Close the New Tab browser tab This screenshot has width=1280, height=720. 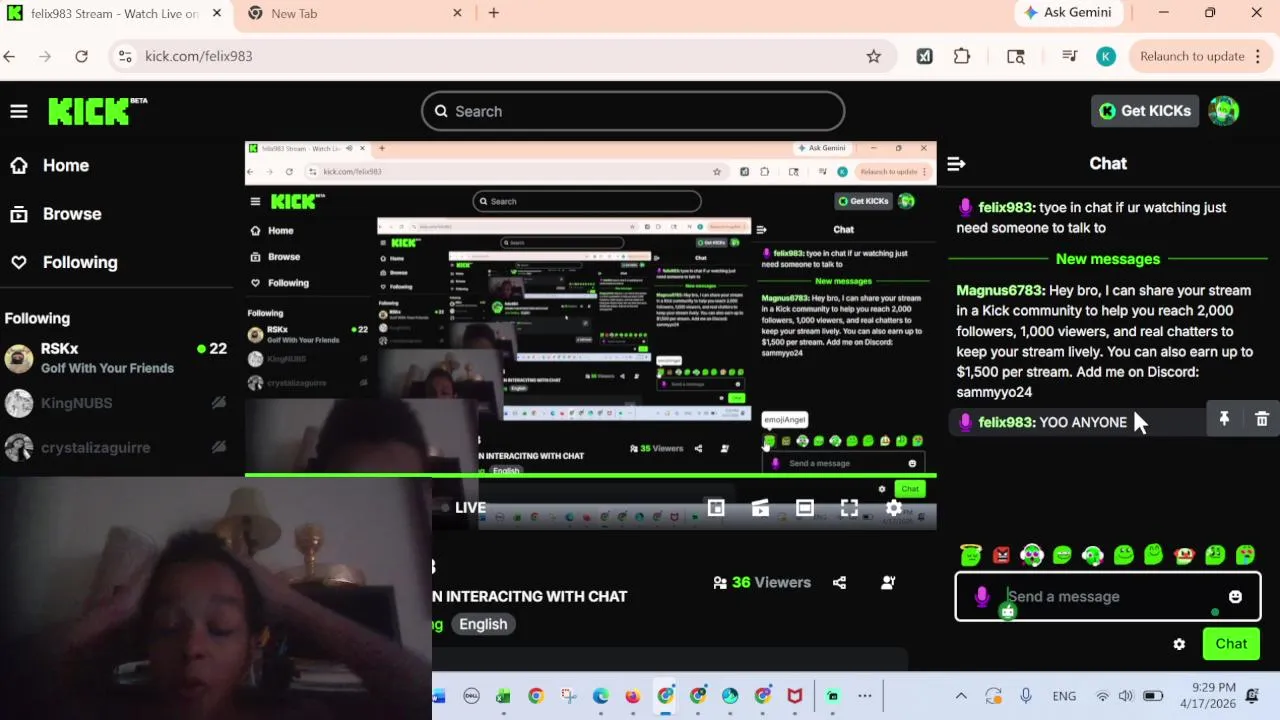457,13
